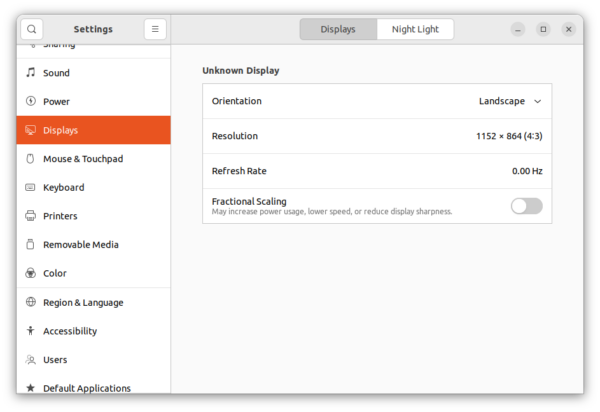
Task: Click the Printers icon
Action: coord(31,216)
